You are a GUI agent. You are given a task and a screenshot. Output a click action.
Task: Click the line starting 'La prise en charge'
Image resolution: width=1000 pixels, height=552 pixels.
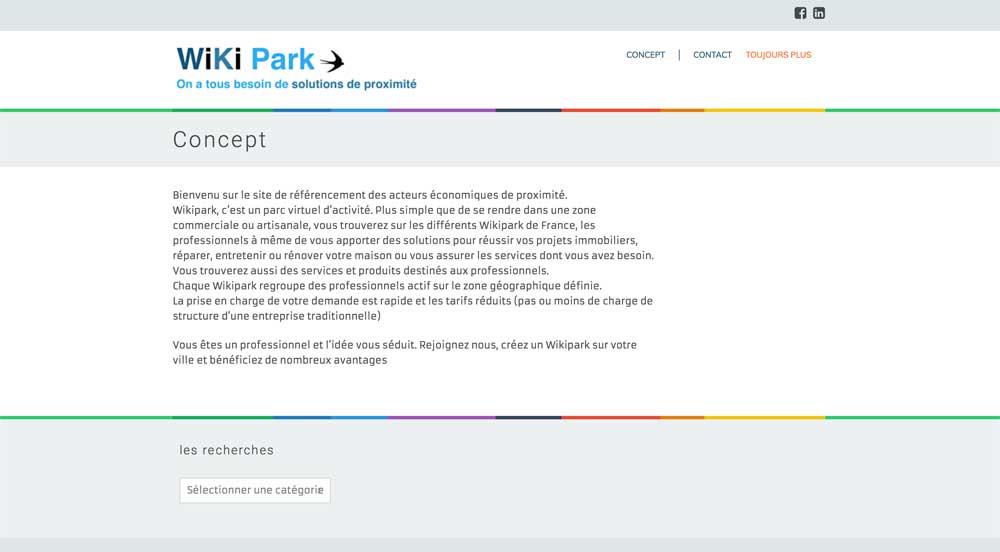[x=413, y=301]
